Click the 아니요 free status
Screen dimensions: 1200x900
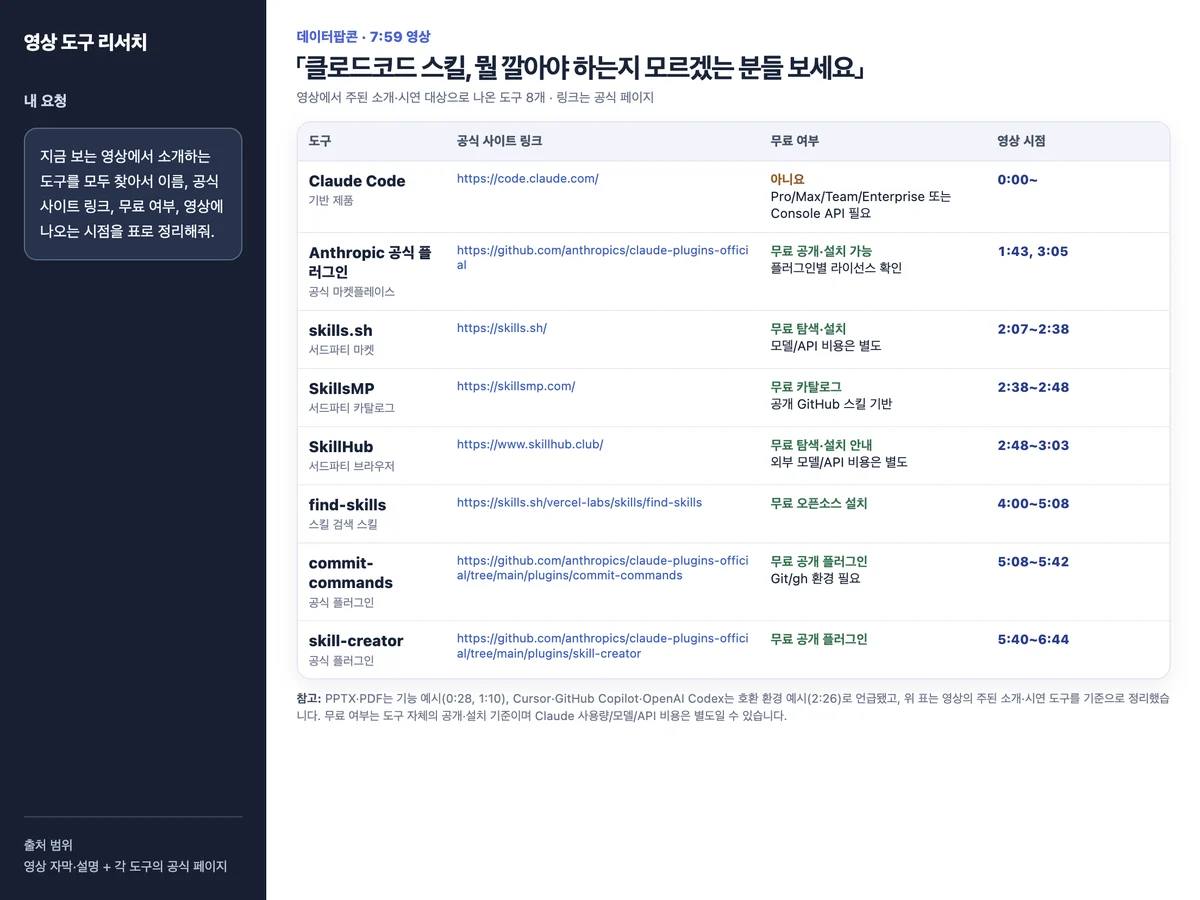(x=788, y=179)
